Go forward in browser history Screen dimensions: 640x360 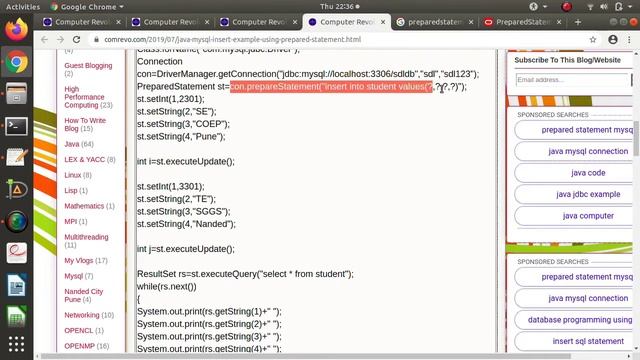pyautogui.click(x=60, y=40)
